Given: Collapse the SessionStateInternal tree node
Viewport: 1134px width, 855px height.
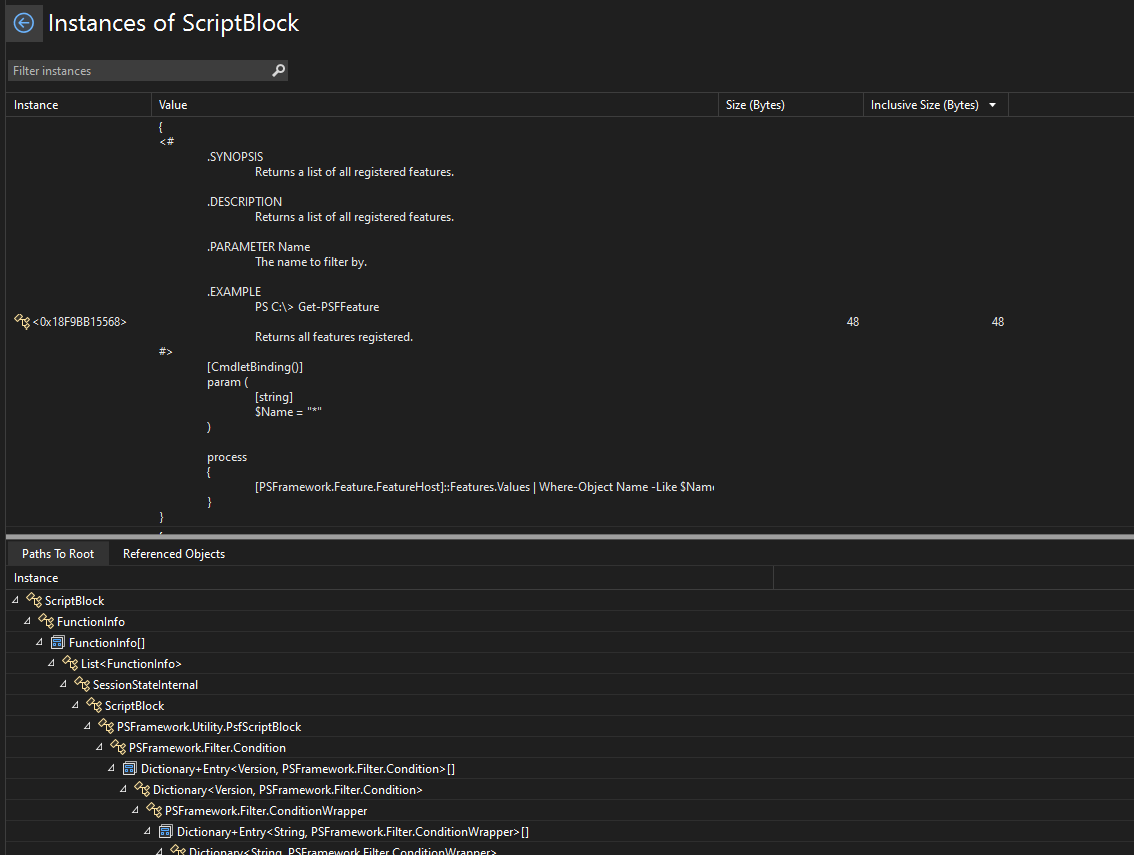Looking at the screenshot, I should pyautogui.click(x=62, y=684).
